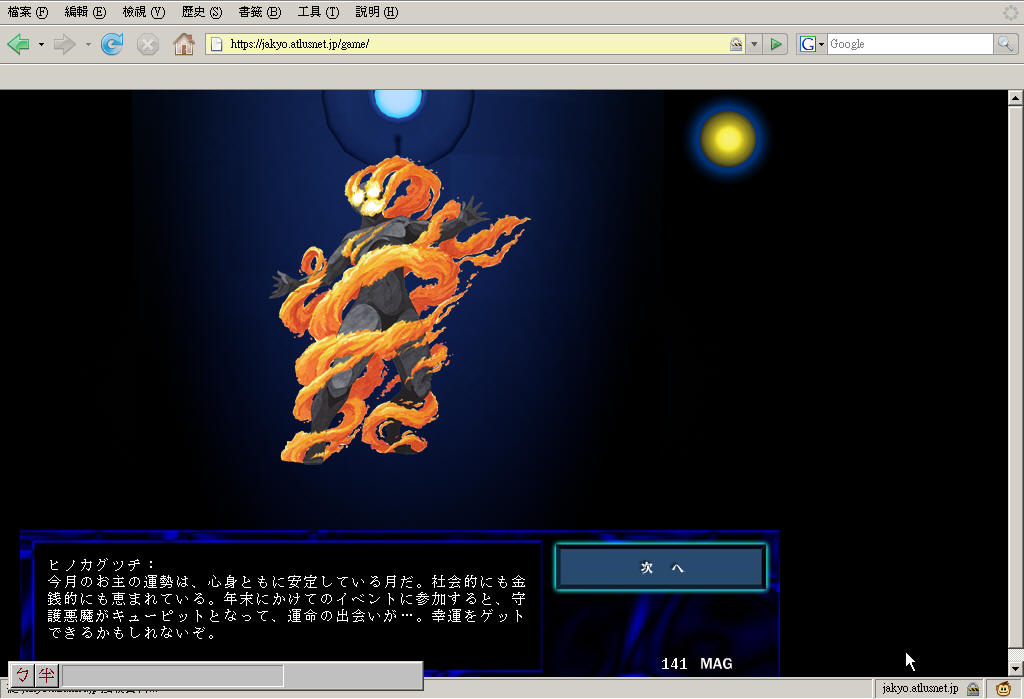
Task: Open the 書籤 (B) menu
Action: [260, 12]
